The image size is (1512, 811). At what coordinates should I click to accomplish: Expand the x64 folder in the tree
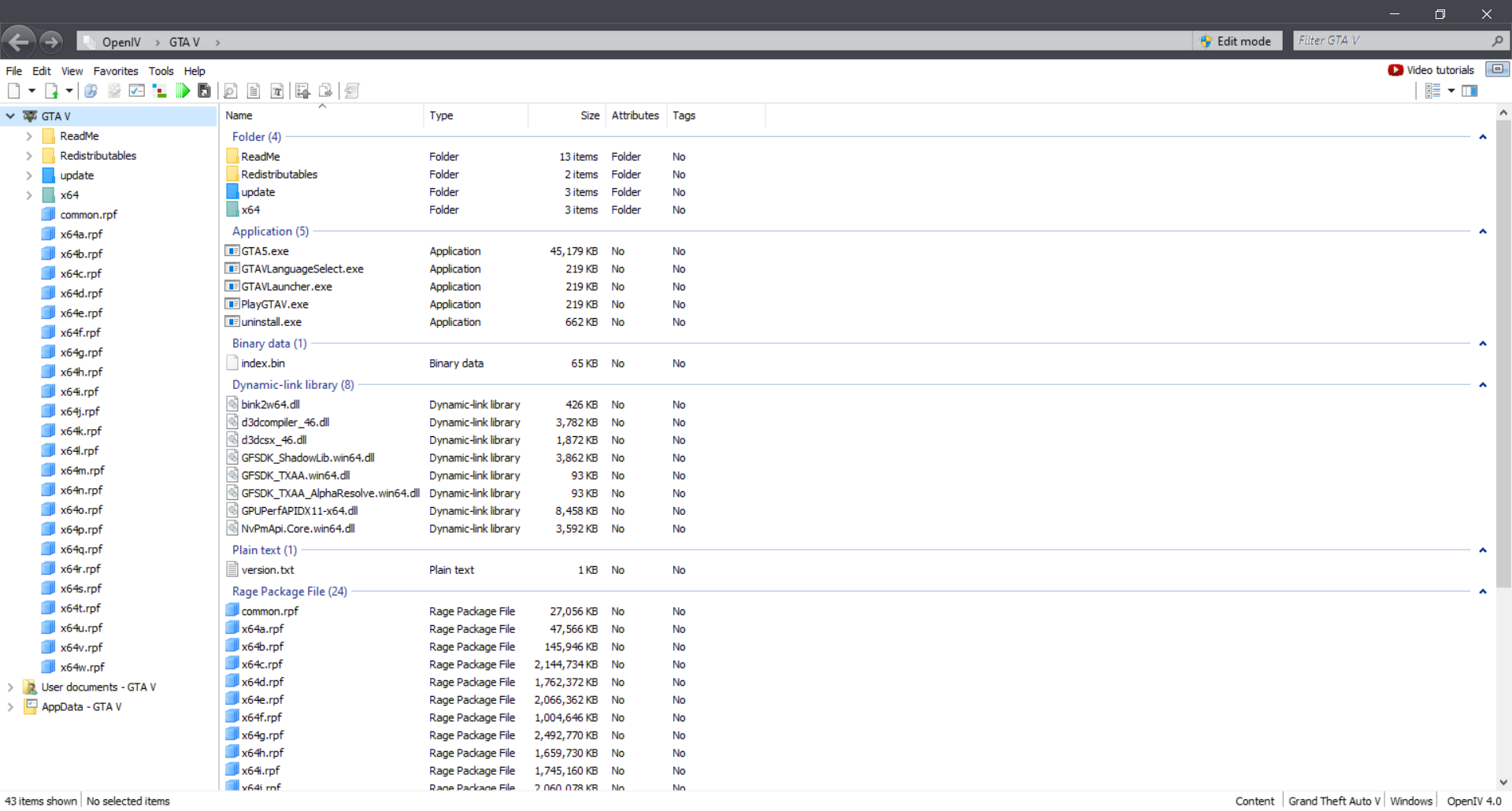point(29,195)
